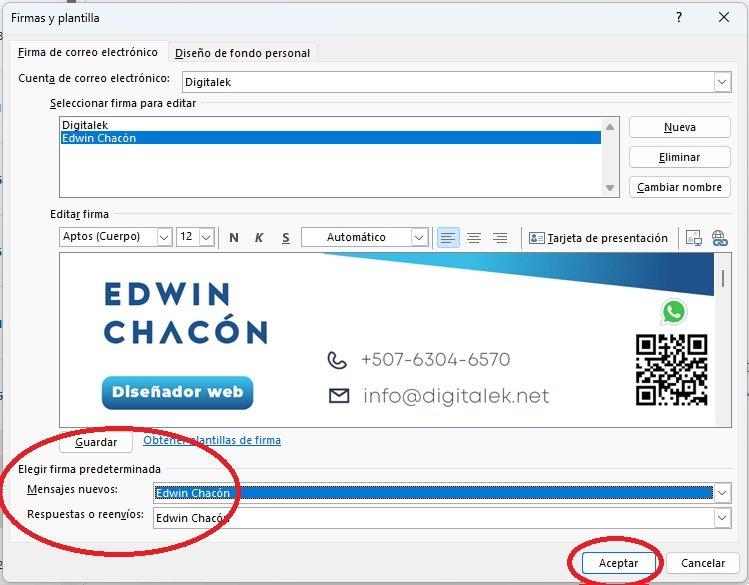Insert a picture into the signature
This screenshot has height=585, width=749.
694,237
